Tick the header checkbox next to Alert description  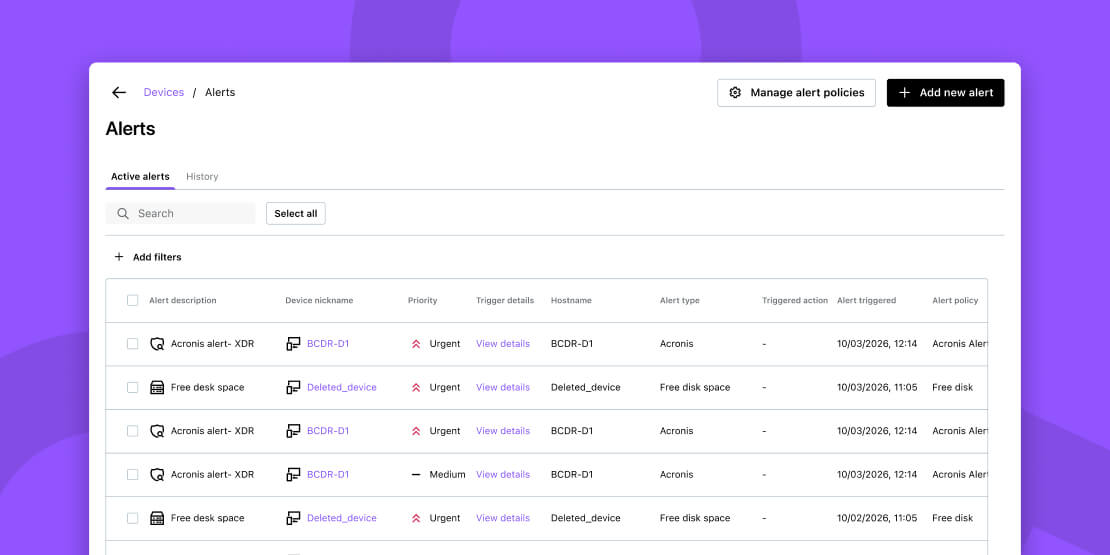[132, 300]
